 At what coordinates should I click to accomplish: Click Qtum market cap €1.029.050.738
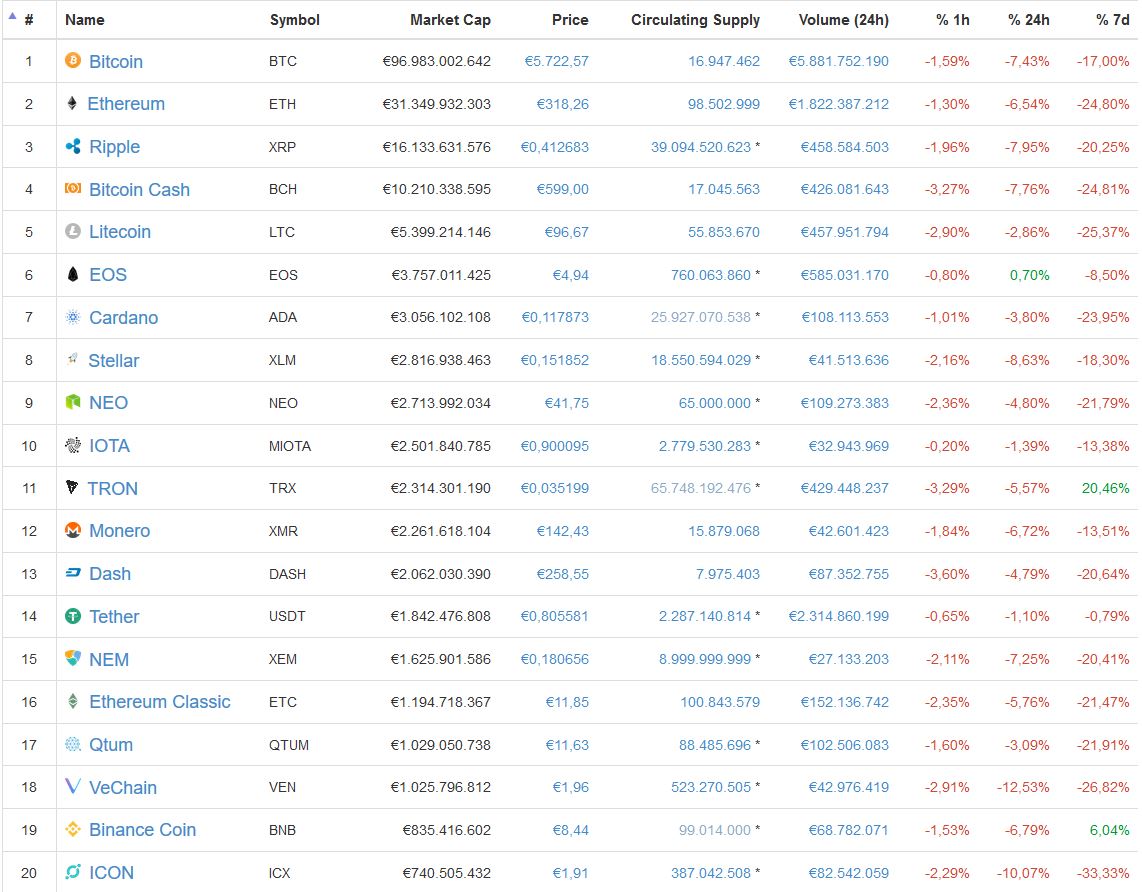point(441,745)
